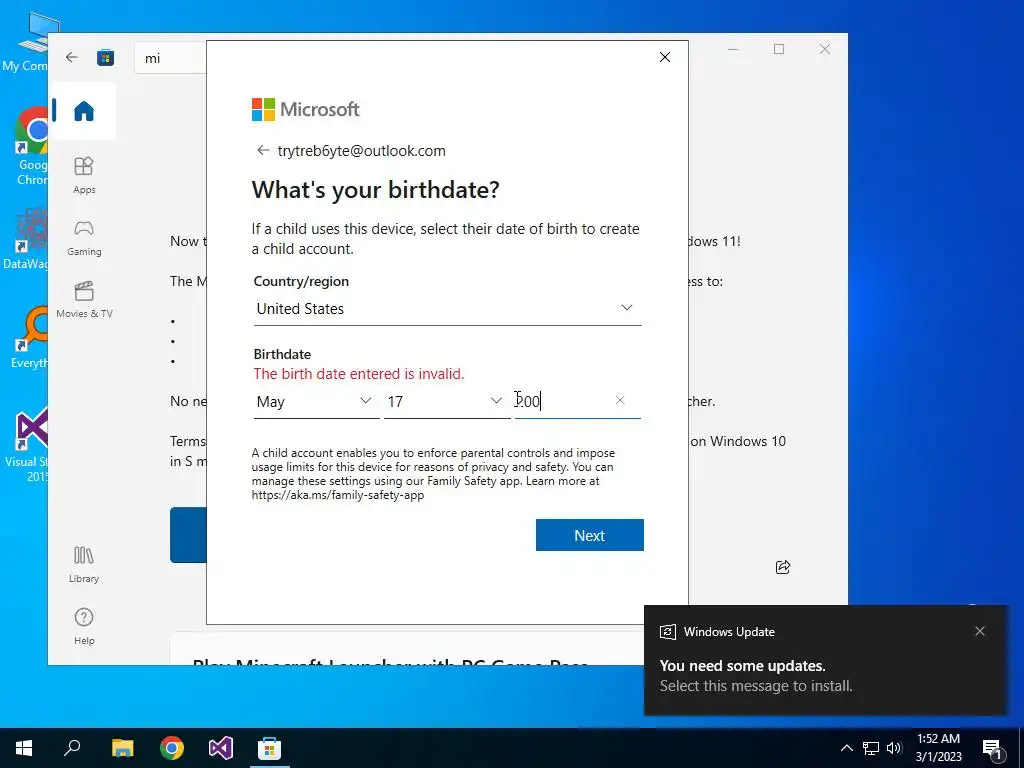Click the https://aka.ms/family-safety-app text
The image size is (1024, 768).
[x=338, y=495]
